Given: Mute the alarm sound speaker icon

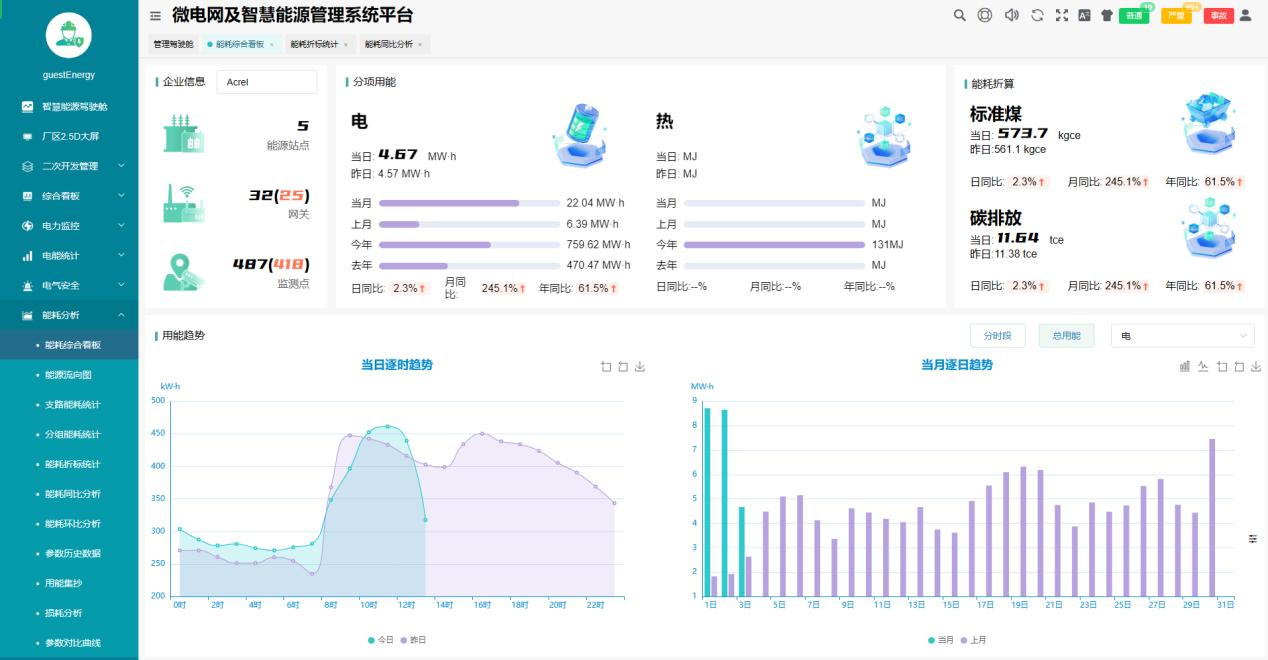Looking at the screenshot, I should coord(1011,15).
